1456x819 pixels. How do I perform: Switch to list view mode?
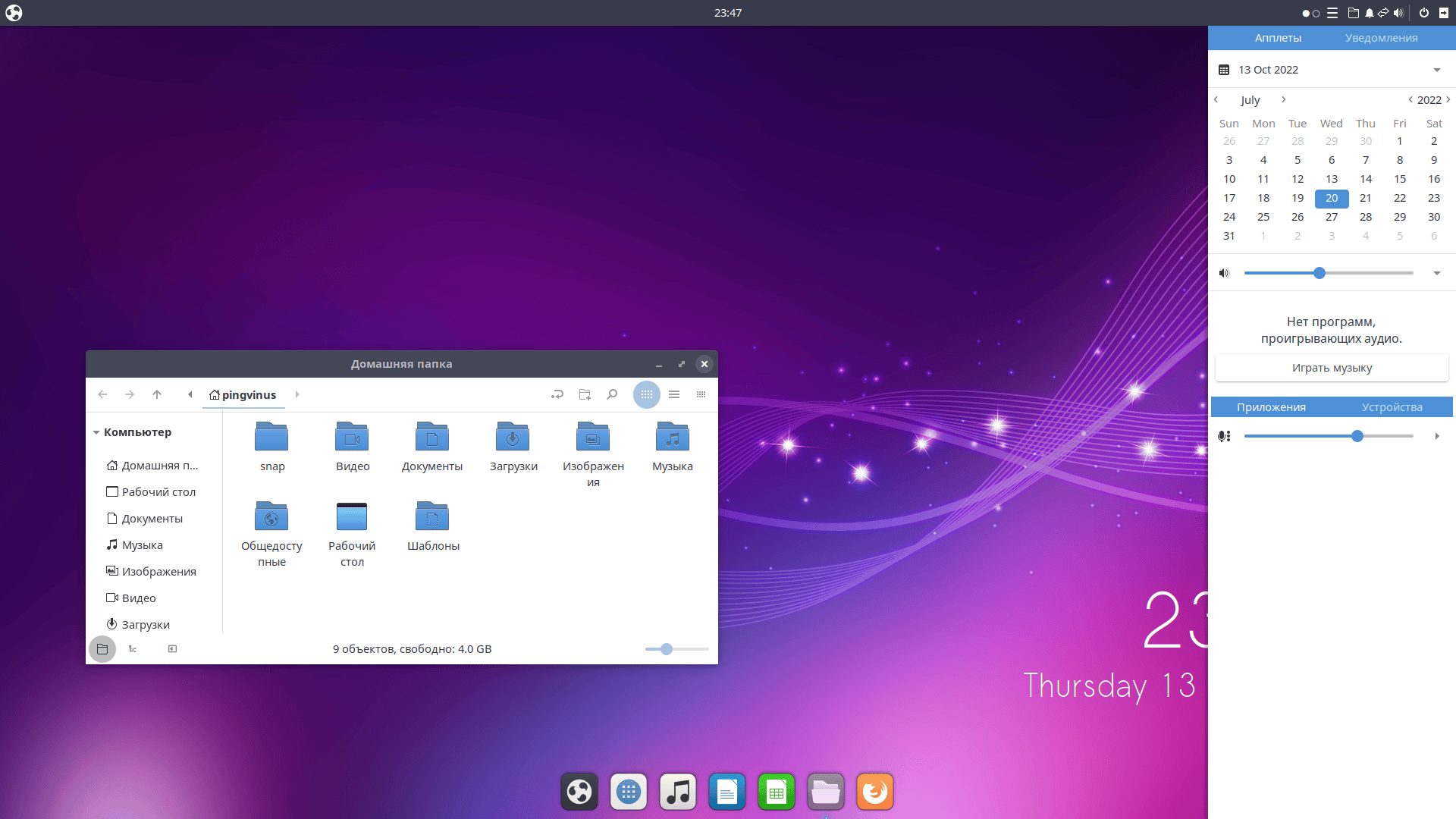pos(674,394)
